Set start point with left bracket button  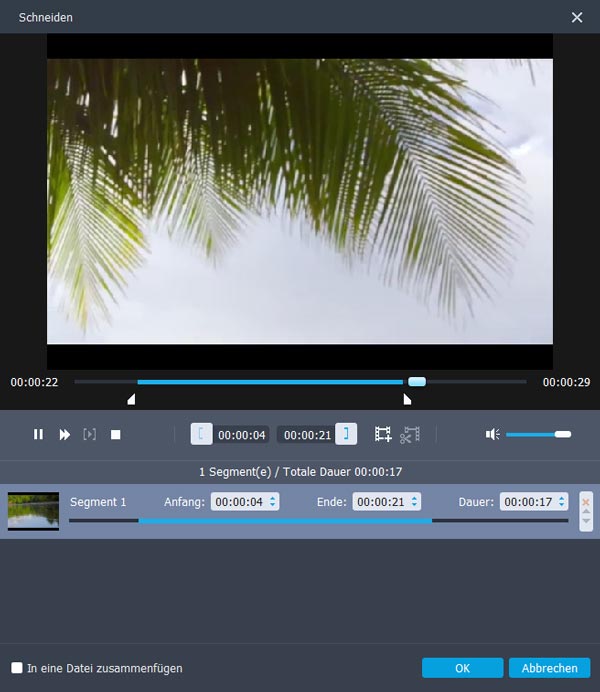coord(201,434)
